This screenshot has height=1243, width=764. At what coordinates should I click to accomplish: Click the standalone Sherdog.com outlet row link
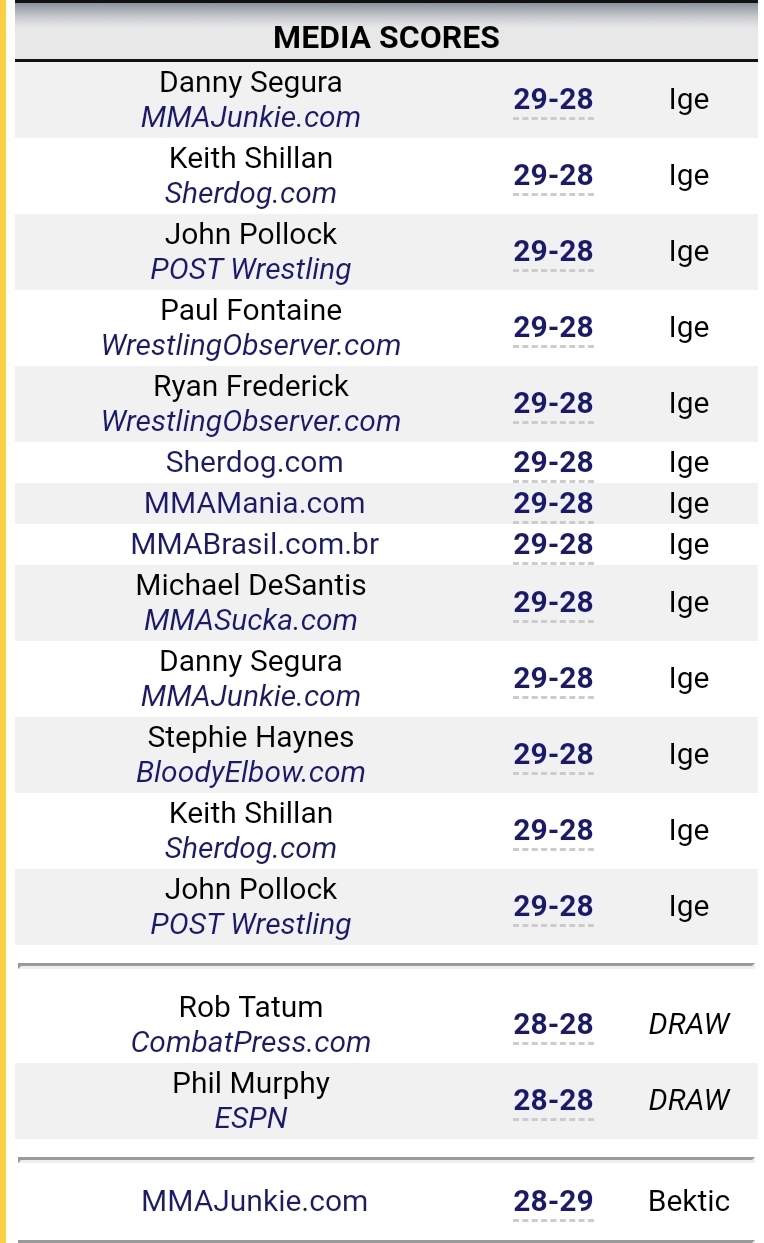click(x=254, y=462)
